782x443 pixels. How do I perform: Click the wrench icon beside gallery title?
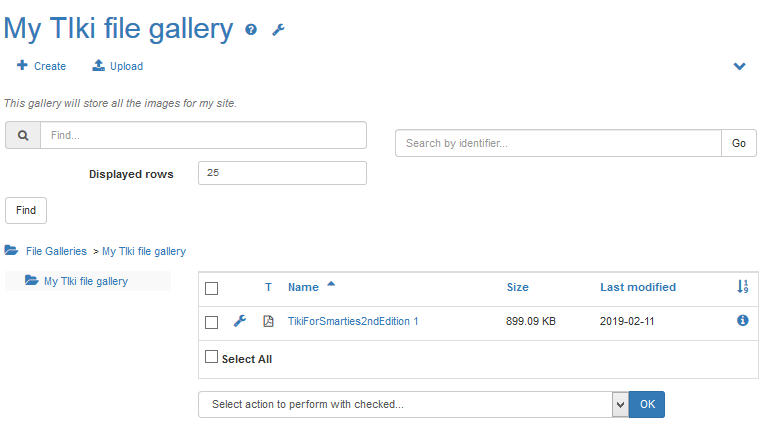[279, 30]
